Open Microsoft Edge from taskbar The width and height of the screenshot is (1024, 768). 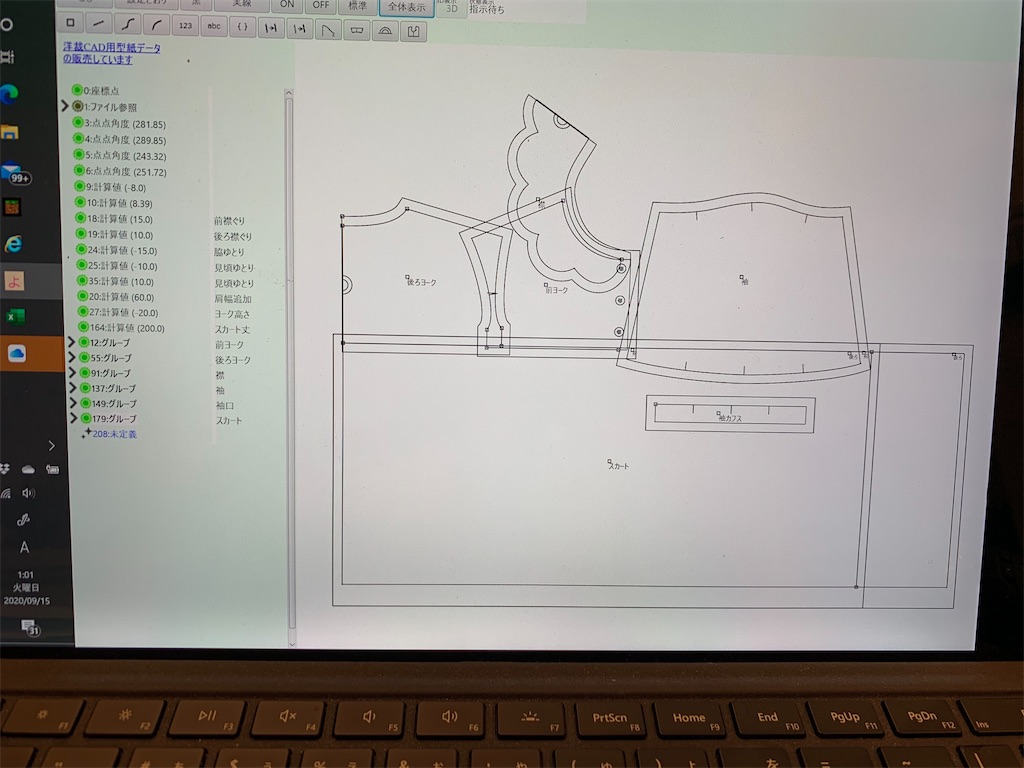(x=9, y=94)
